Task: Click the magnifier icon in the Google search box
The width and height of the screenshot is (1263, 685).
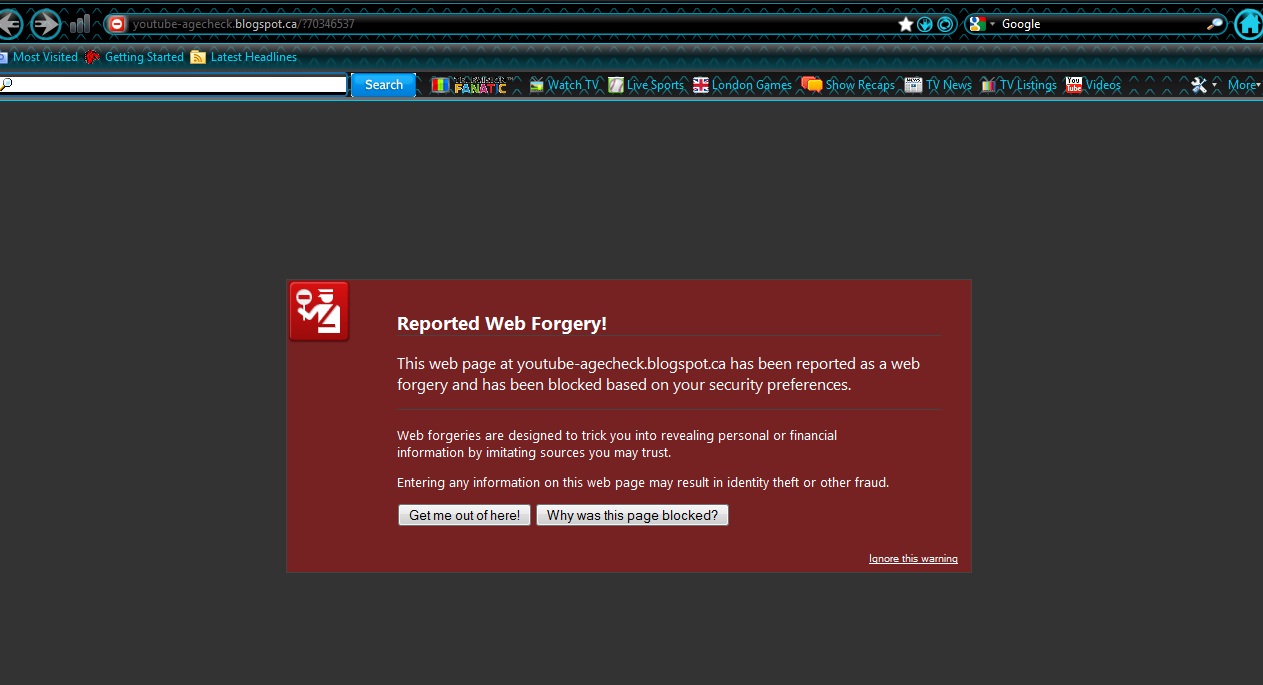Action: [1215, 24]
